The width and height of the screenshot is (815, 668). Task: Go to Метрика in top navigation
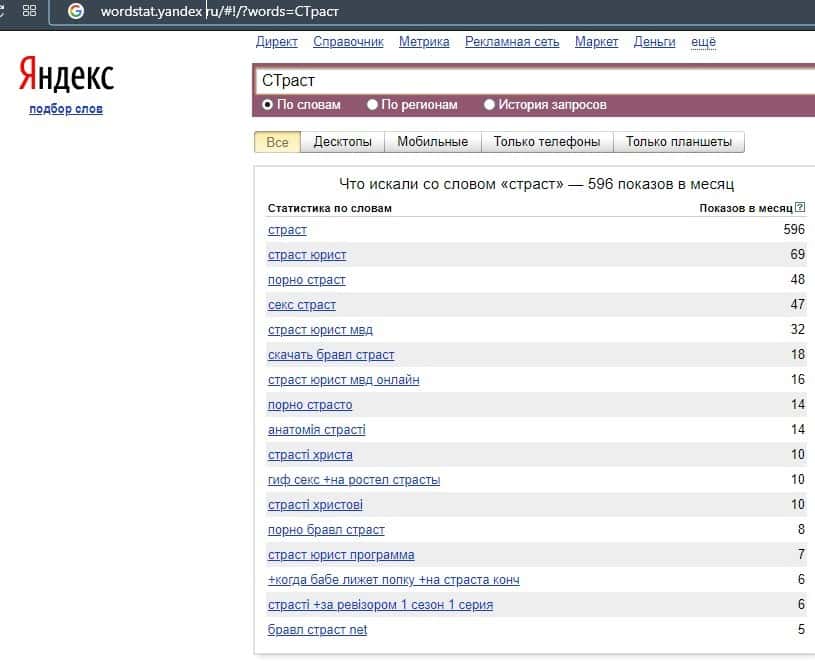(424, 42)
